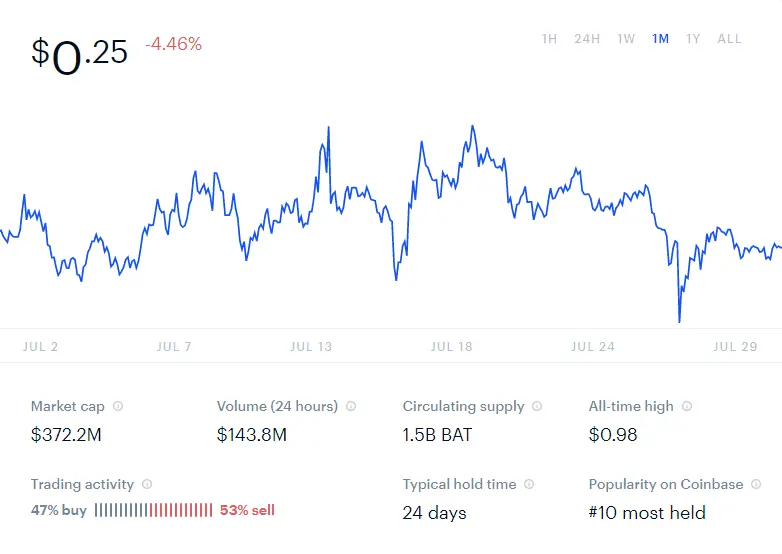Open the info icon beside Volume (24 hours)
This screenshot has width=782, height=554.
coord(351,406)
